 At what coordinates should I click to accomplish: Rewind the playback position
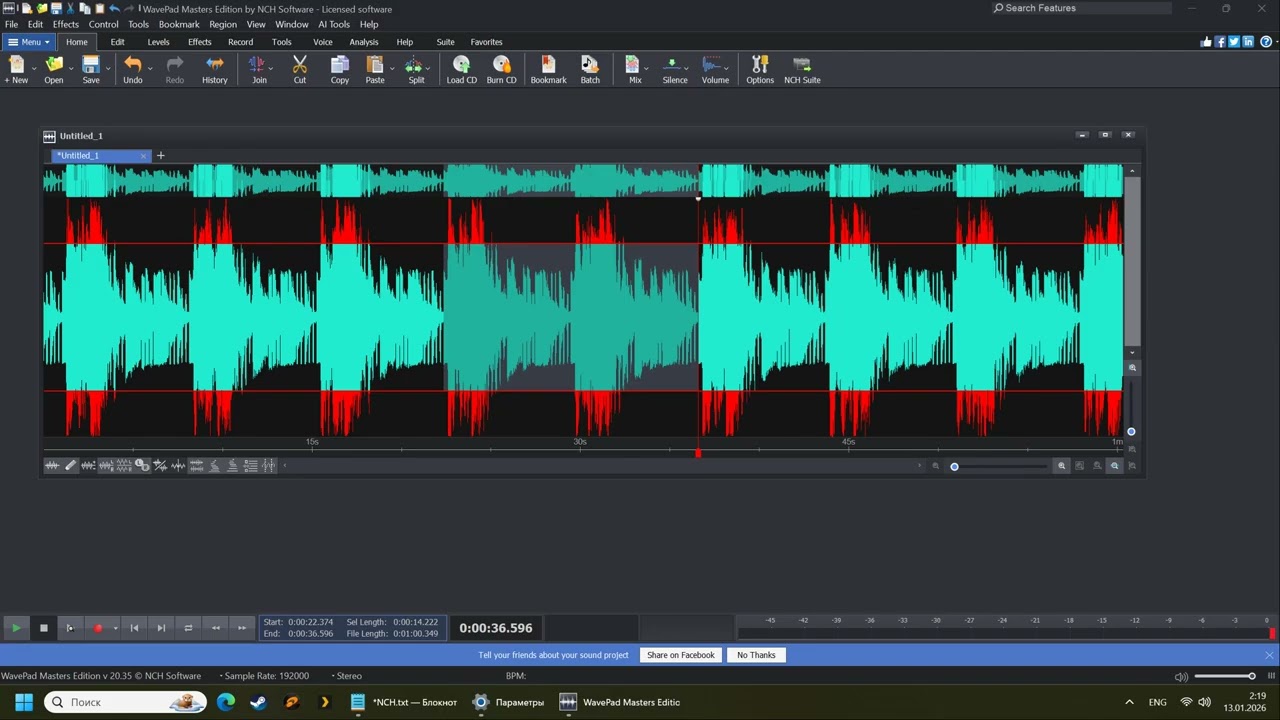coord(215,628)
